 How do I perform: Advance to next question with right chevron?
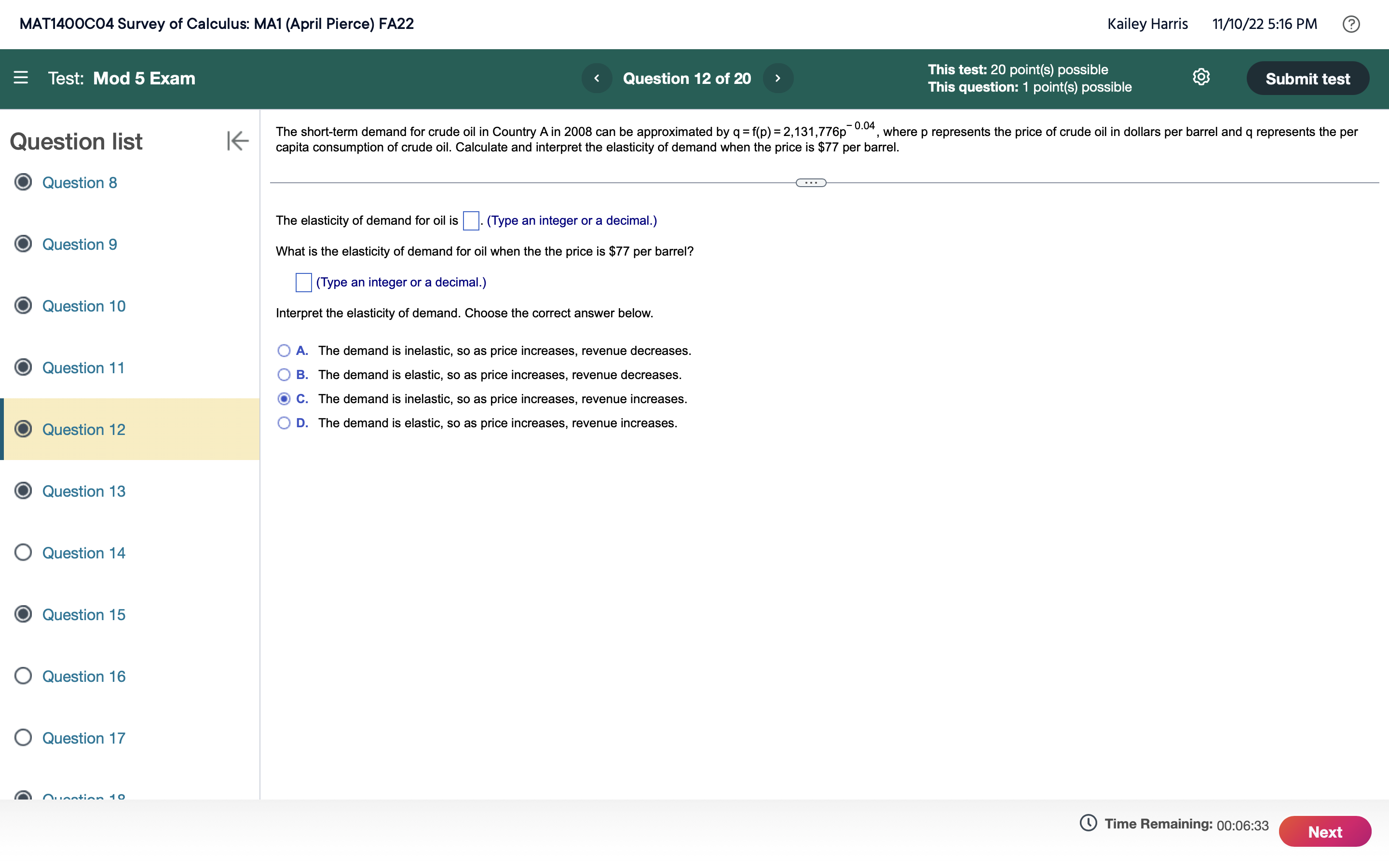(x=778, y=78)
